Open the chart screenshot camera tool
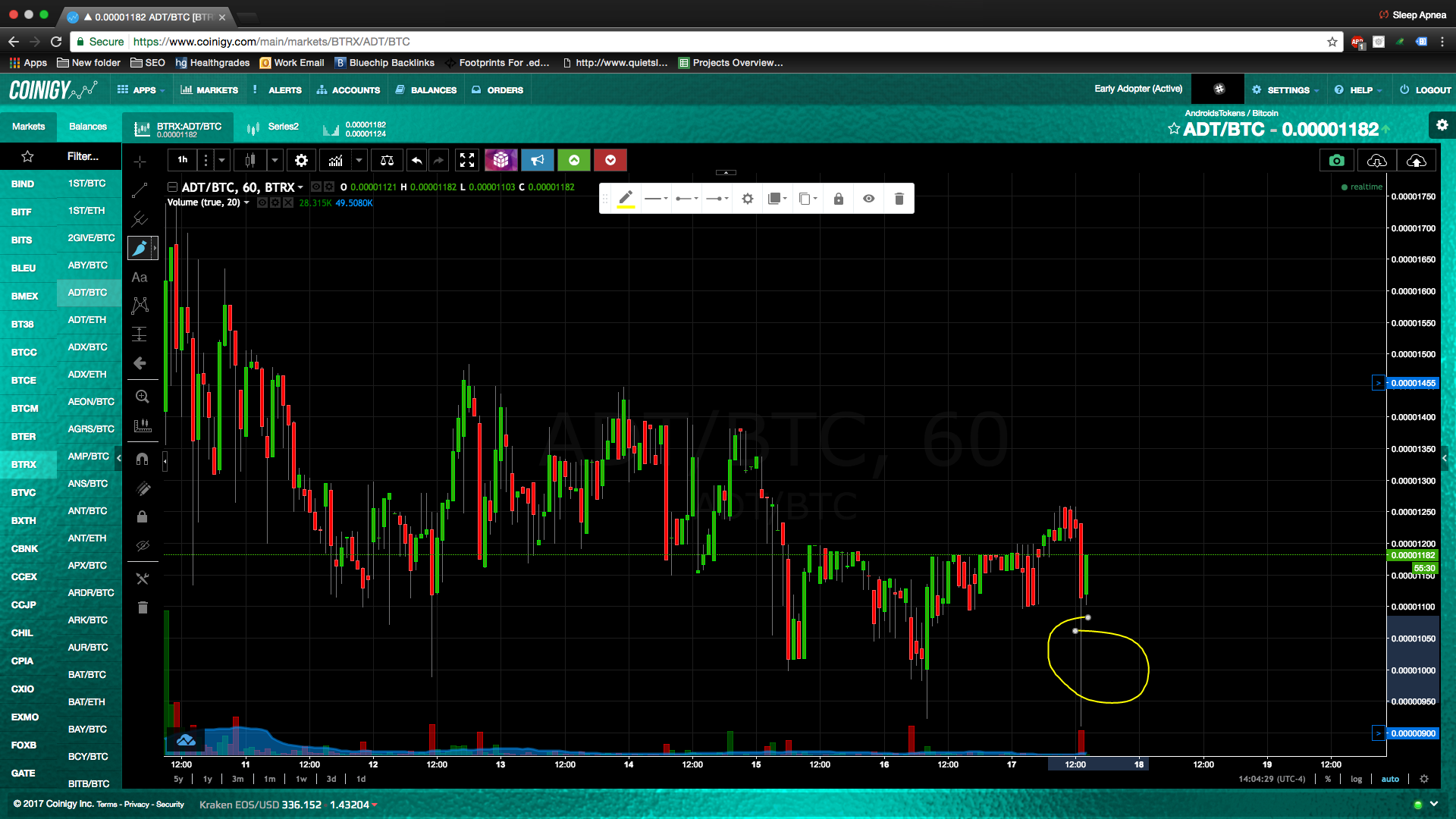The image size is (1456, 819). (1336, 161)
